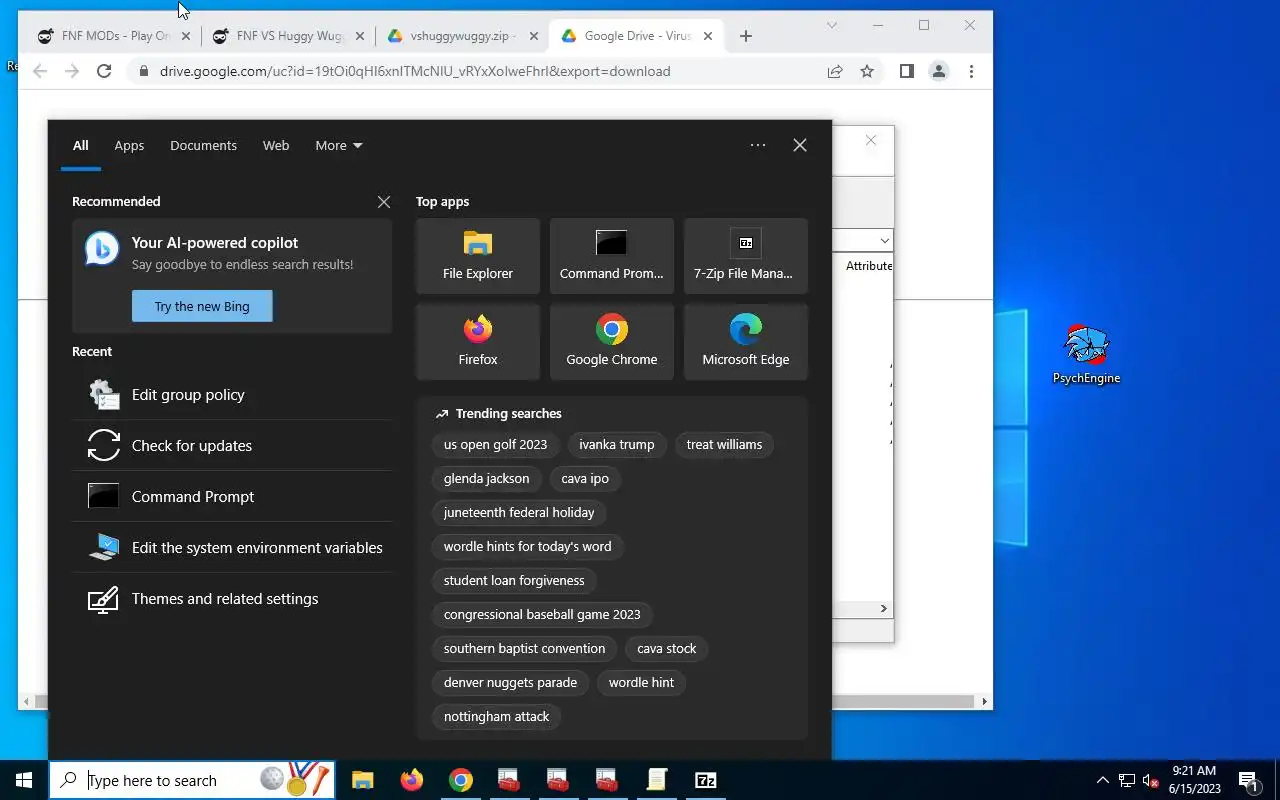This screenshot has width=1280, height=800.
Task: Bookmark this page with star icon
Action: point(867,71)
